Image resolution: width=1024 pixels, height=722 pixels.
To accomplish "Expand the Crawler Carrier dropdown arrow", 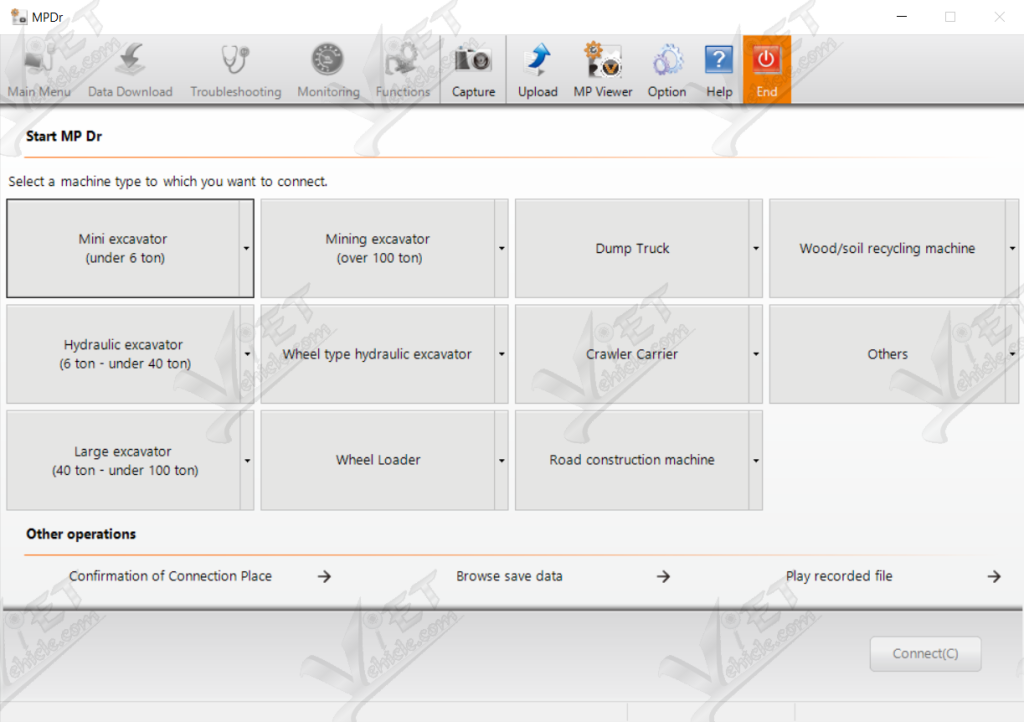I will 756,355.
